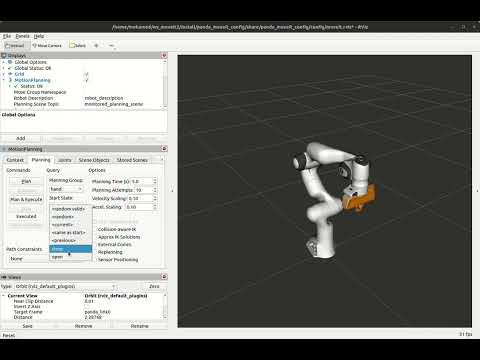480x360 pixels.
Task: Click the Planning Time input field
Action: point(141,181)
